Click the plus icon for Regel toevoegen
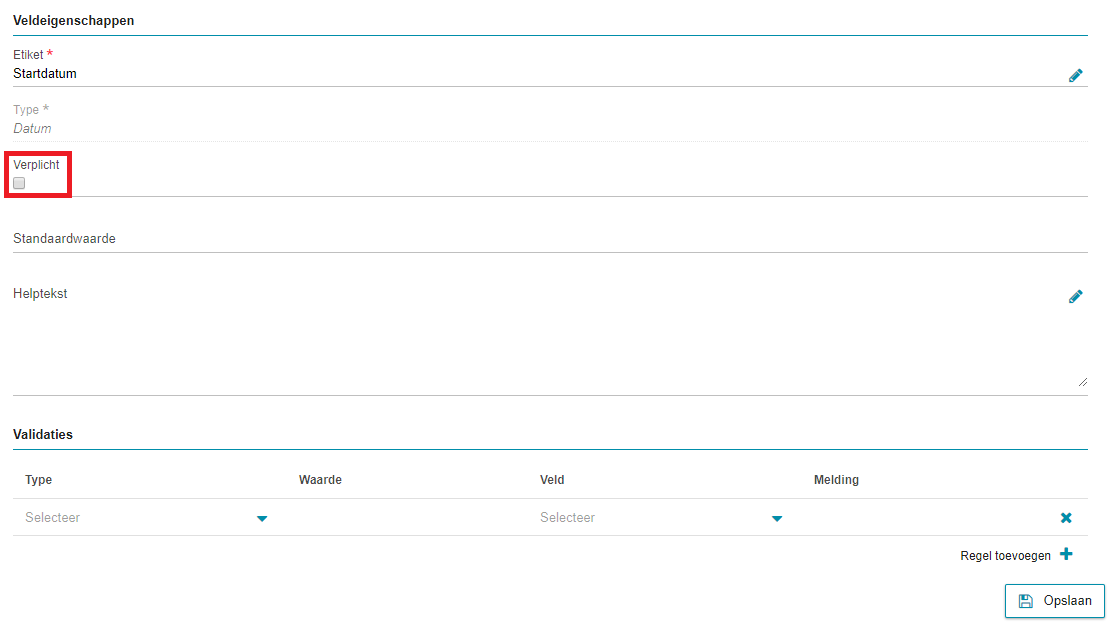1112x632 pixels. point(1066,554)
